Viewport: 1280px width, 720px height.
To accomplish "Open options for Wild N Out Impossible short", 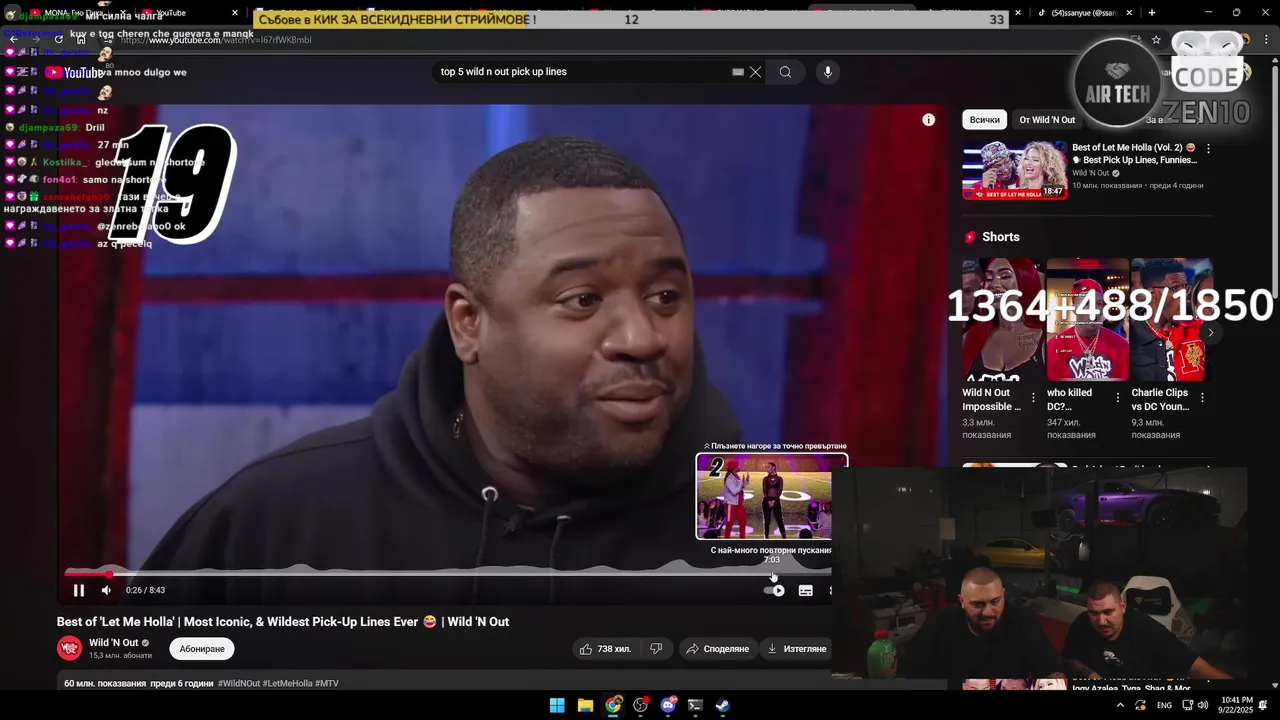I will pyautogui.click(x=1033, y=397).
